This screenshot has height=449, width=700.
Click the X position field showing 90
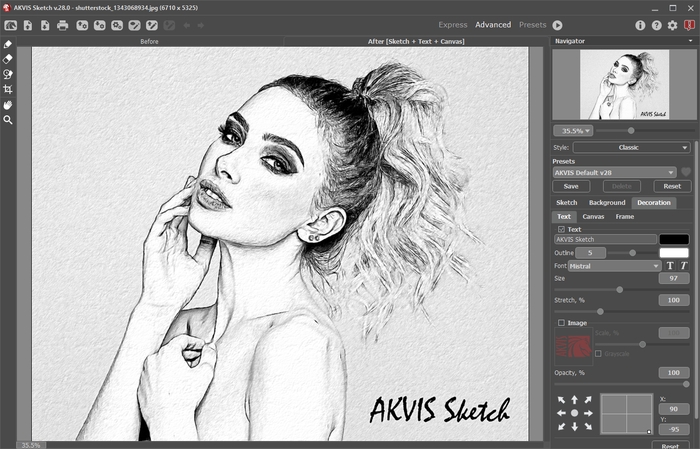pos(674,409)
